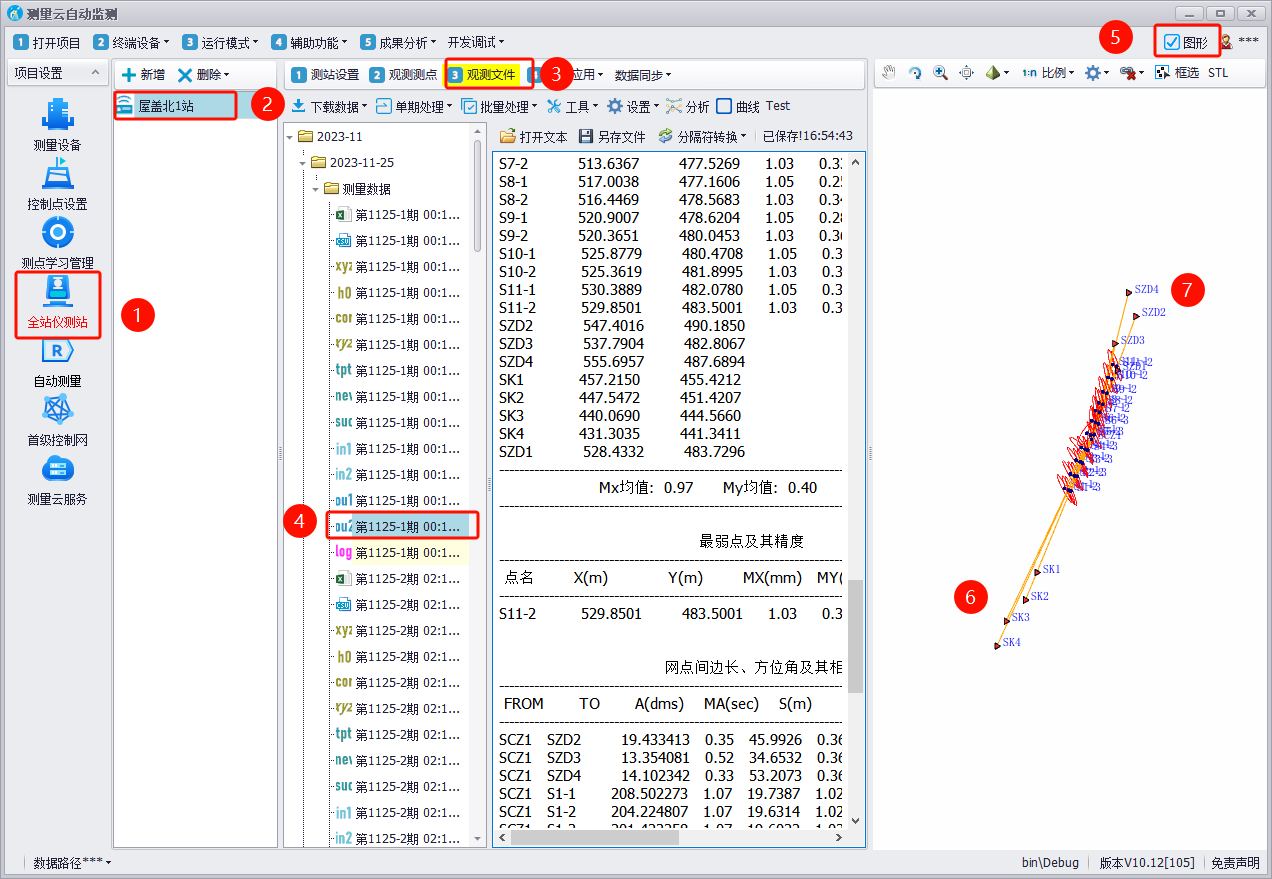Click the rotate view icon in graphics toolbar
1272x879 pixels.
coord(914,73)
